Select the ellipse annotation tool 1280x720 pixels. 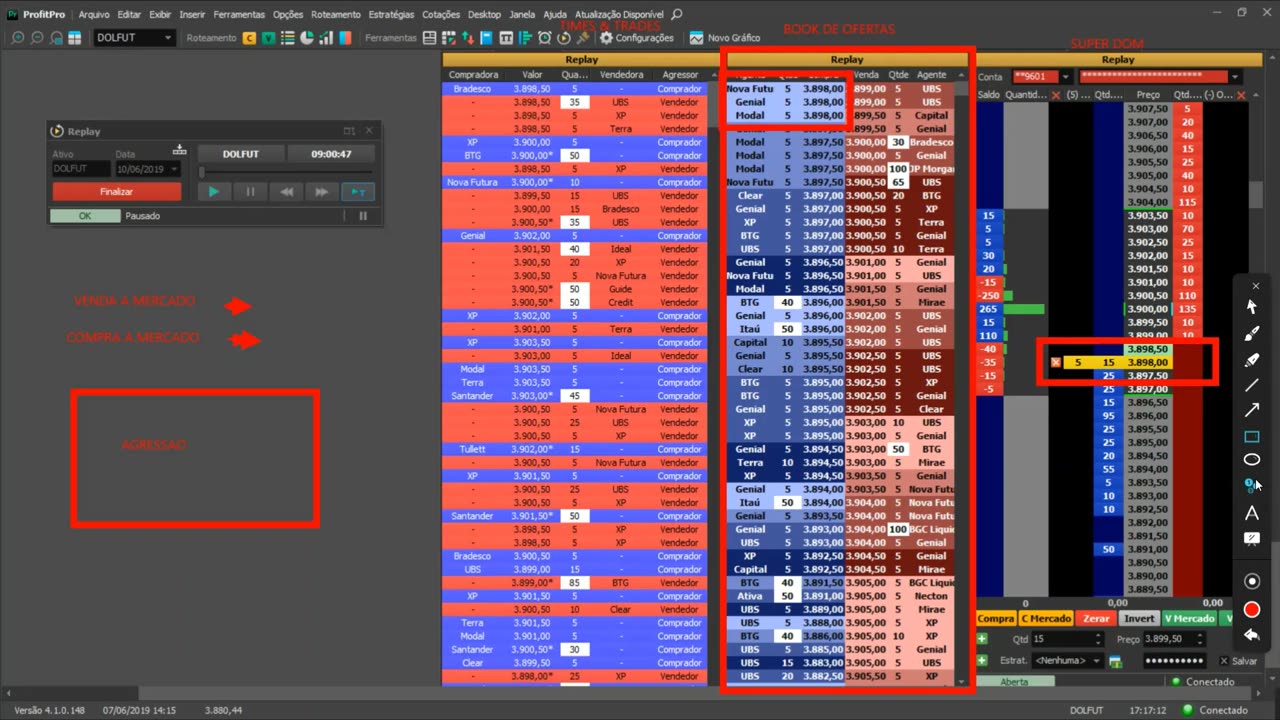pos(1251,460)
